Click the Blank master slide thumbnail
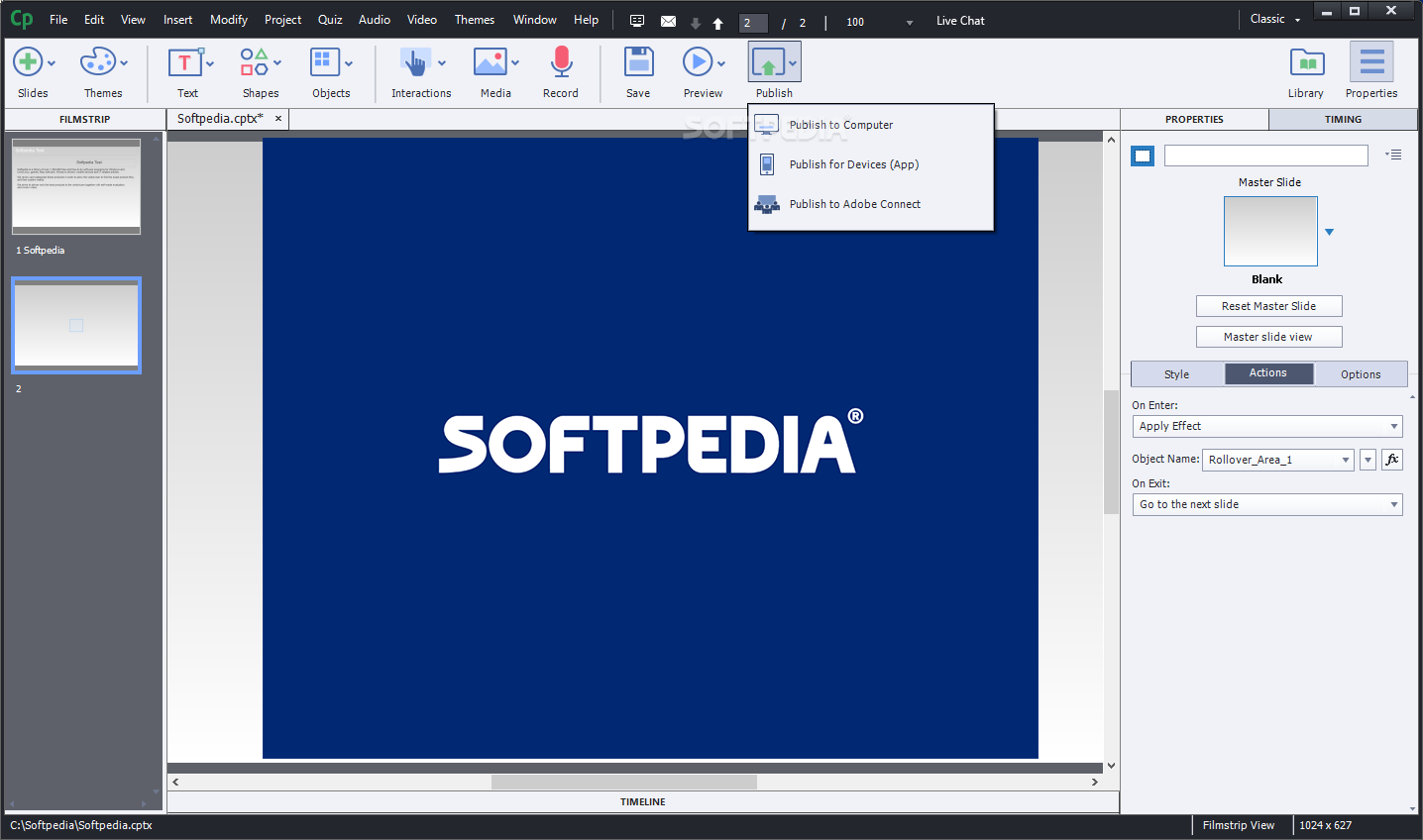The height and width of the screenshot is (840, 1423). tap(1270, 231)
